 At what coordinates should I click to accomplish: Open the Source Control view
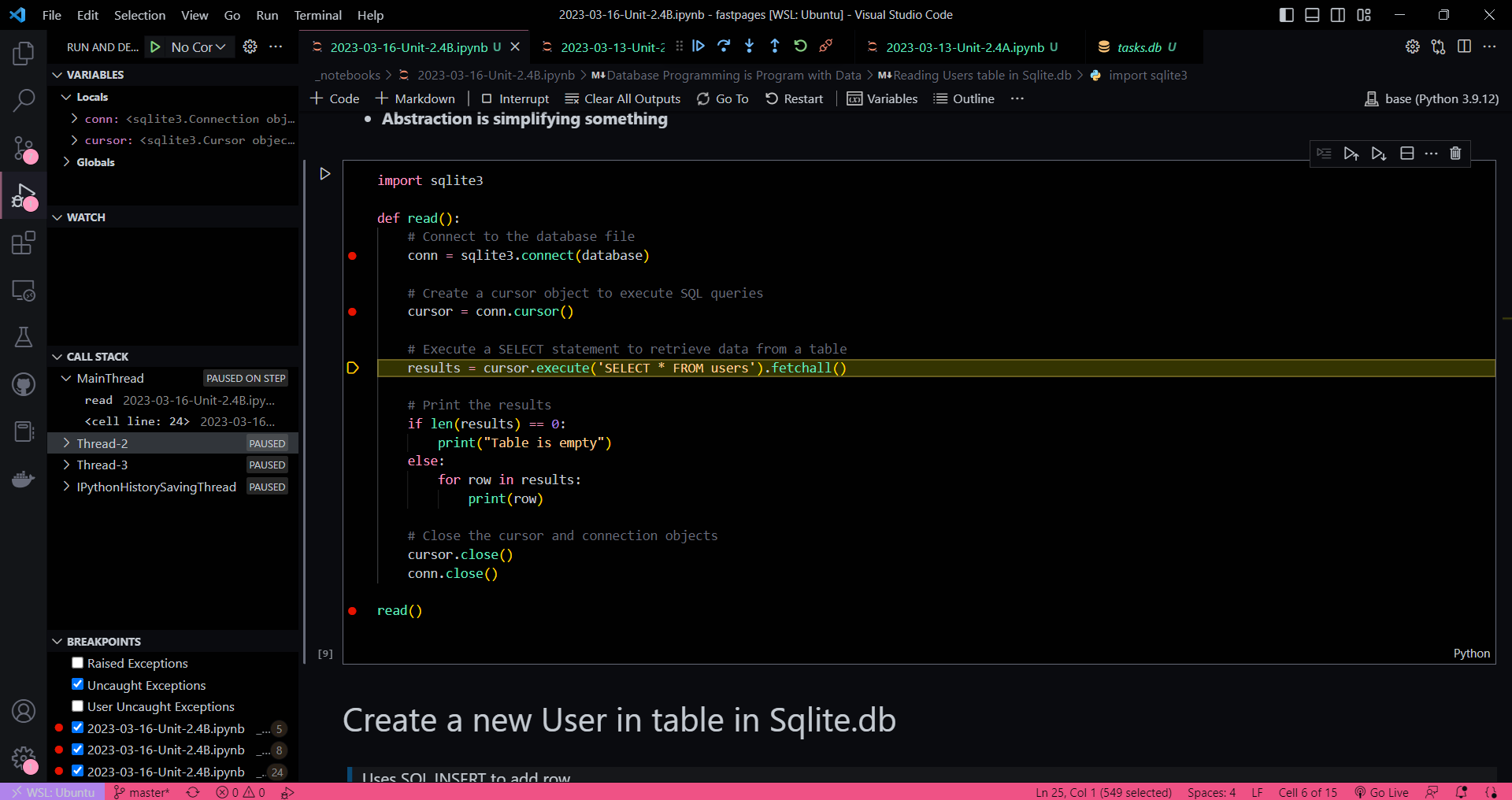pyautogui.click(x=24, y=148)
